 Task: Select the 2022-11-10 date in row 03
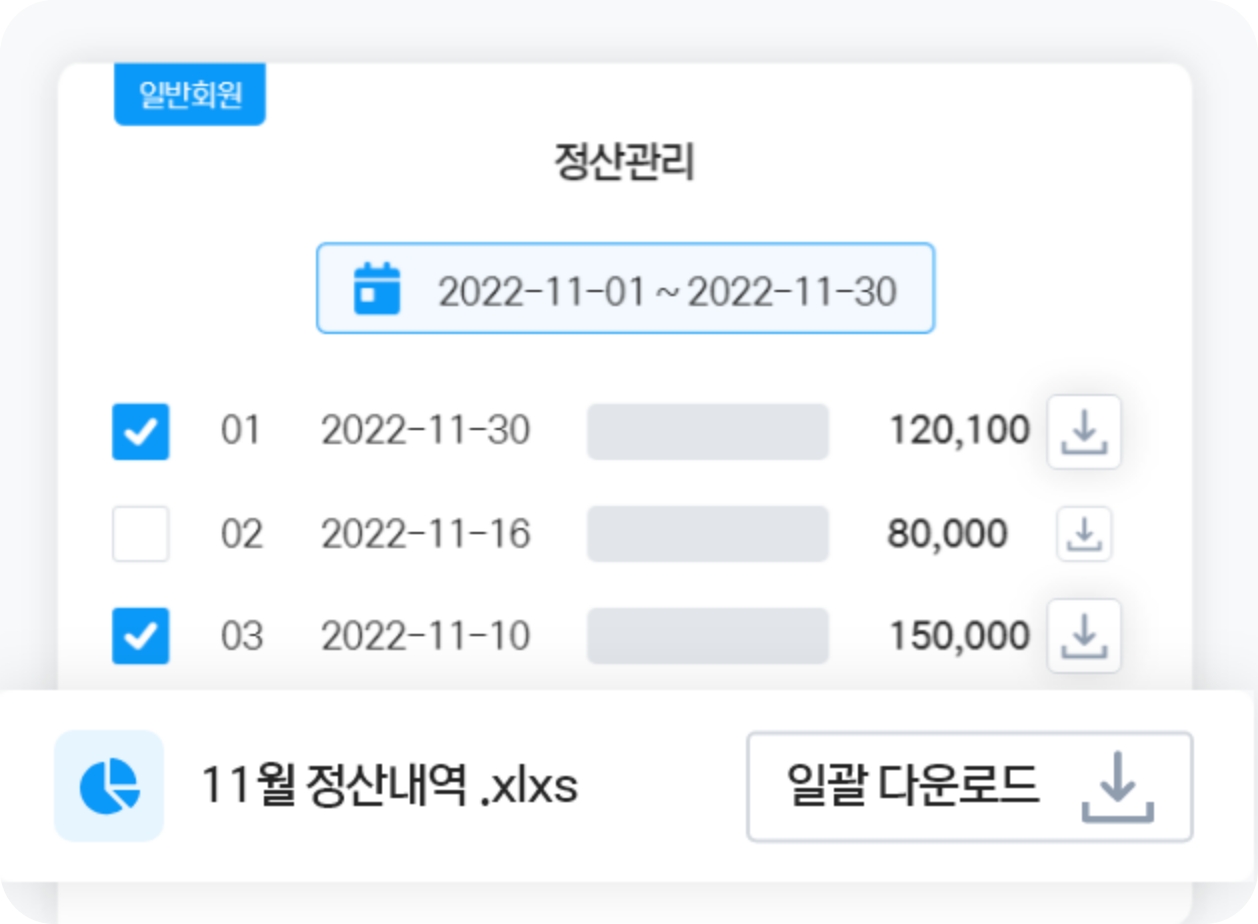(425, 636)
